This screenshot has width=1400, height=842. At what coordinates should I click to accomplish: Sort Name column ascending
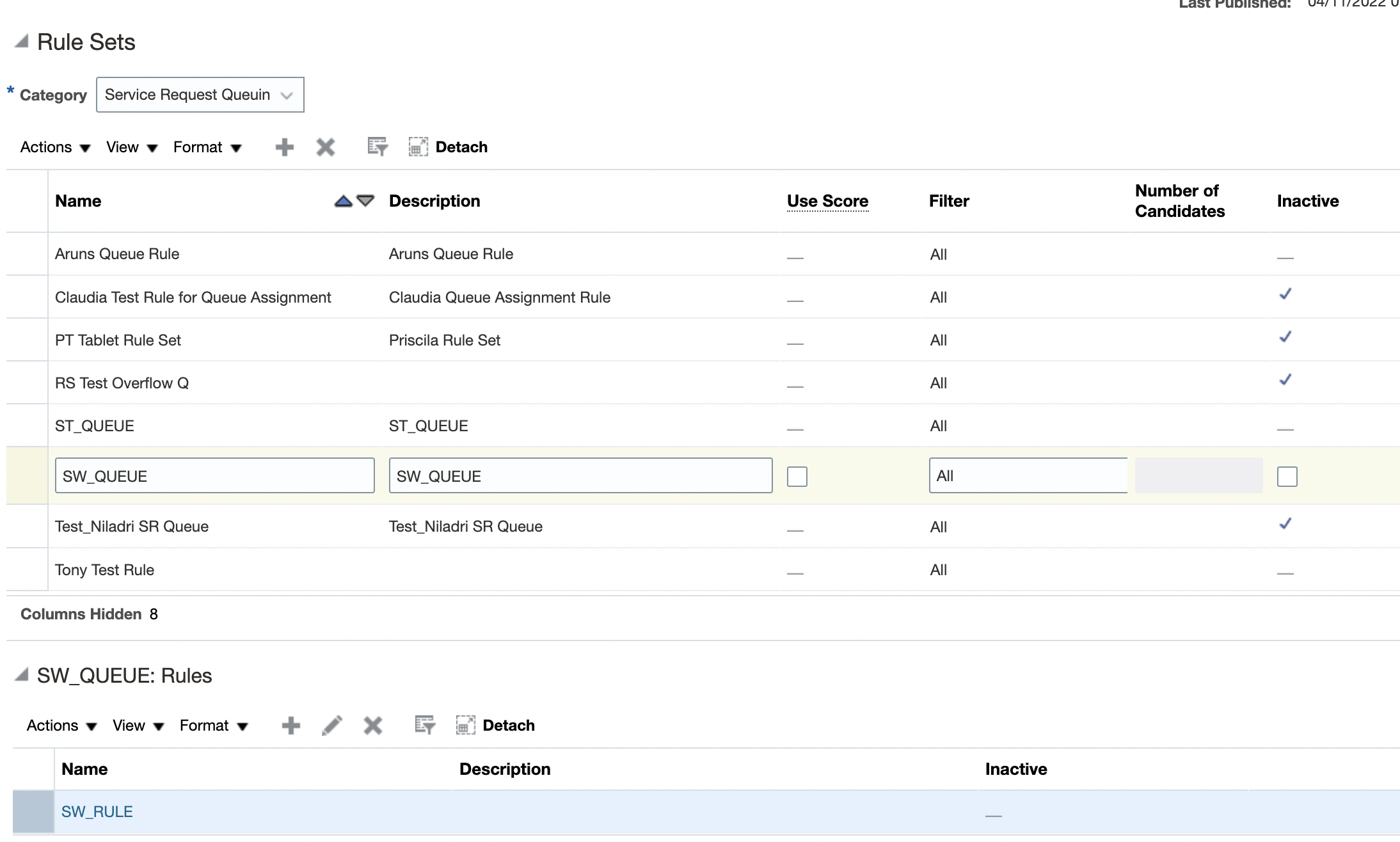344,202
